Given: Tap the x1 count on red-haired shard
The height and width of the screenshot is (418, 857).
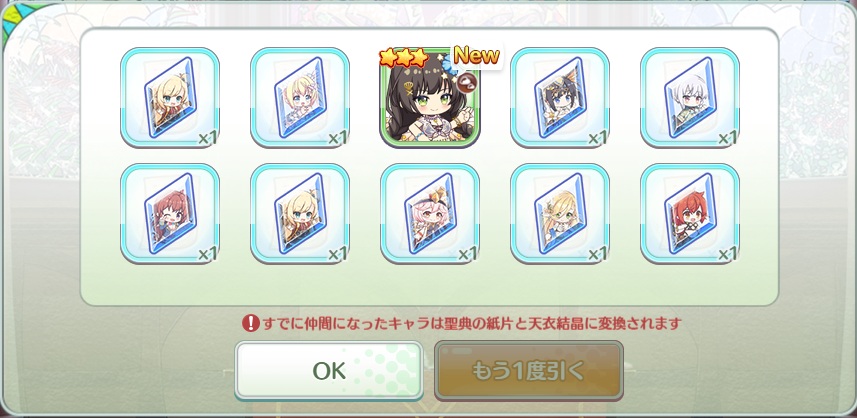Looking at the screenshot, I should 726,254.
